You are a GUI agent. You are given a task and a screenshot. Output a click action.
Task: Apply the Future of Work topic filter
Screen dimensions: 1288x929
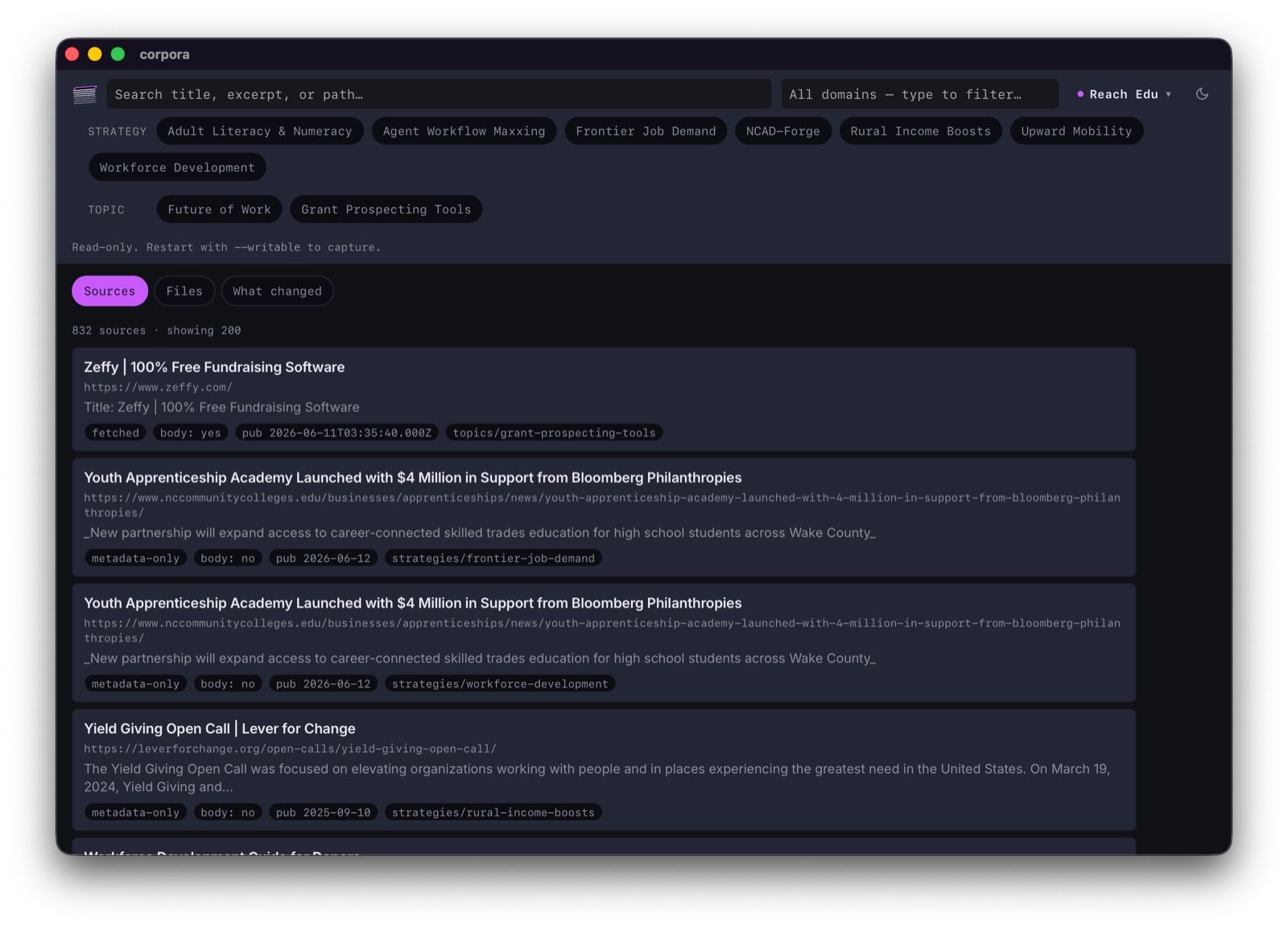(219, 209)
